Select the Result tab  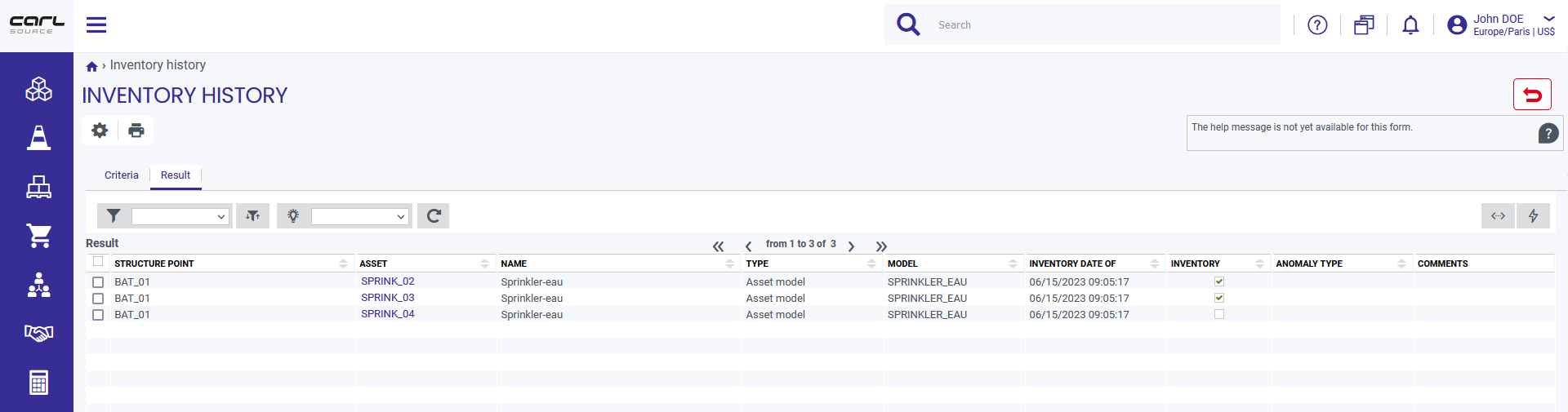tap(176, 175)
